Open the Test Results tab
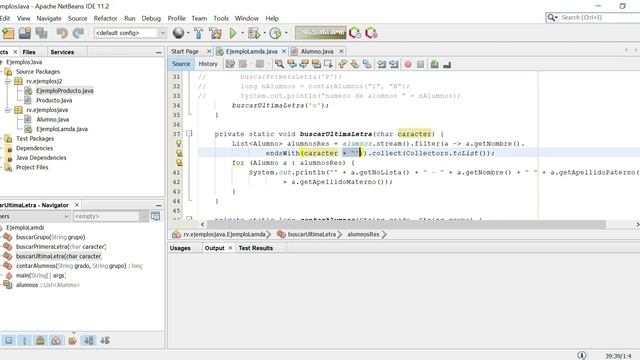 [256, 248]
